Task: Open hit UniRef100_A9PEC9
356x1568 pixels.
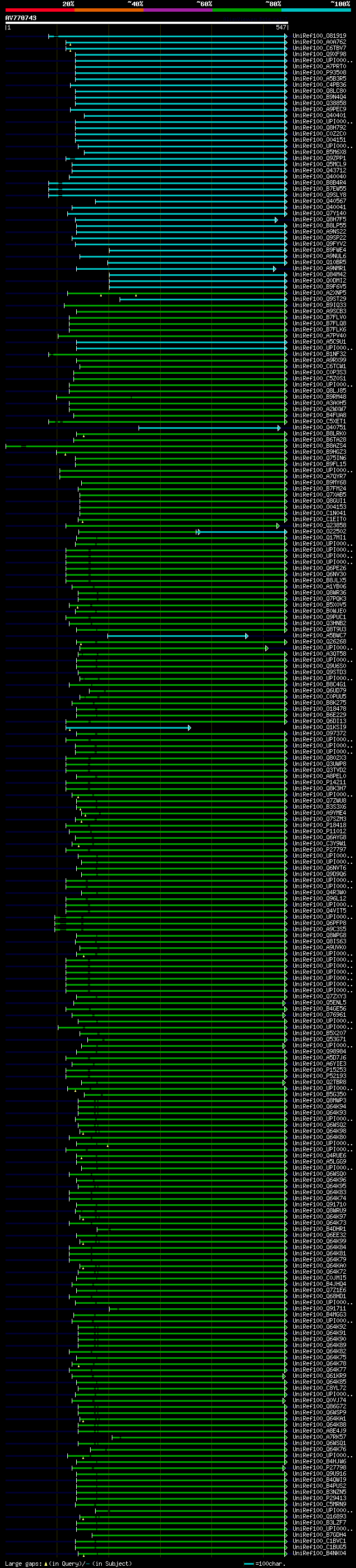Action: 319,109
